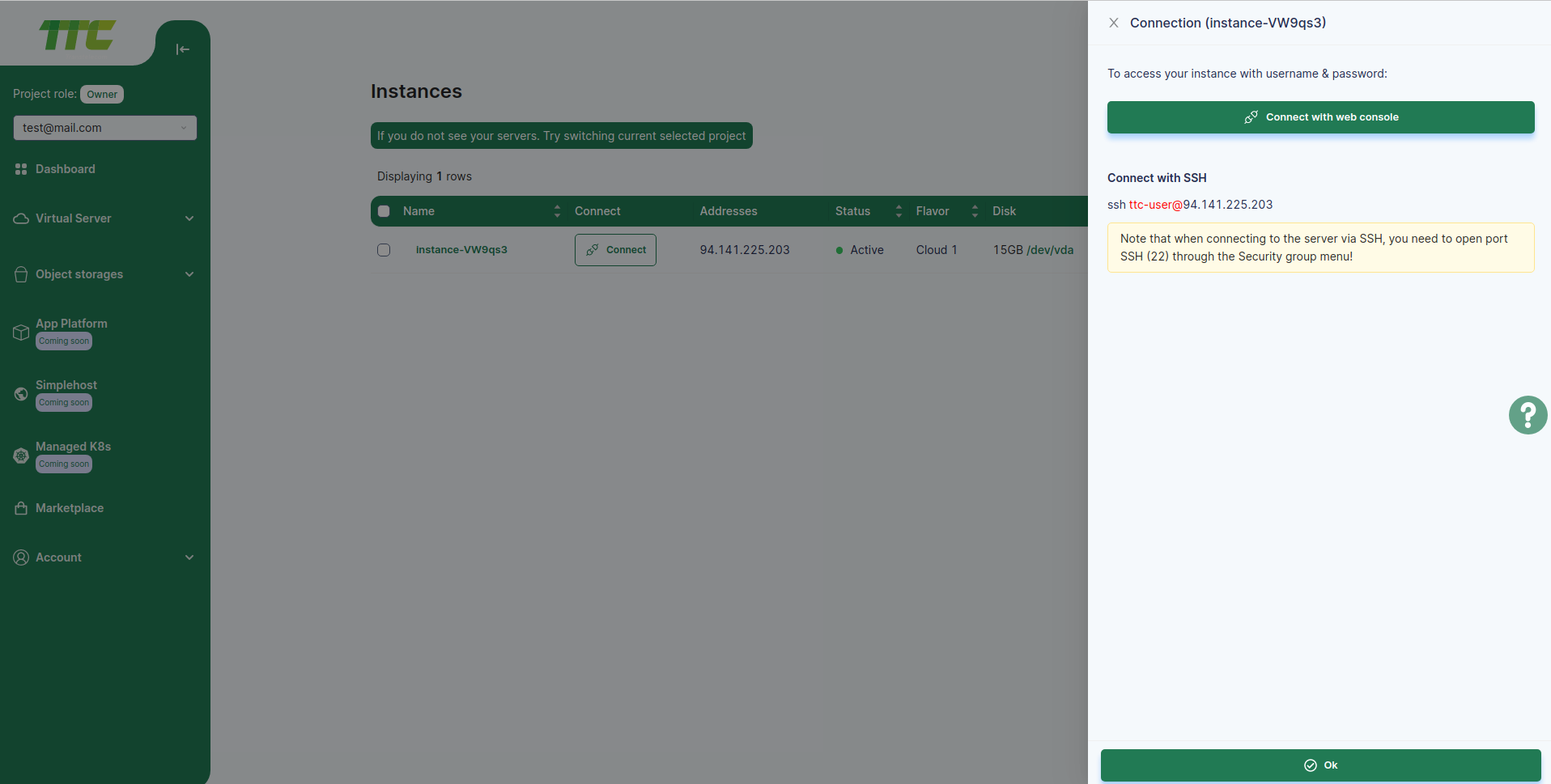Click the check icon in Ok button
Image resolution: width=1551 pixels, height=784 pixels.
[1310, 765]
